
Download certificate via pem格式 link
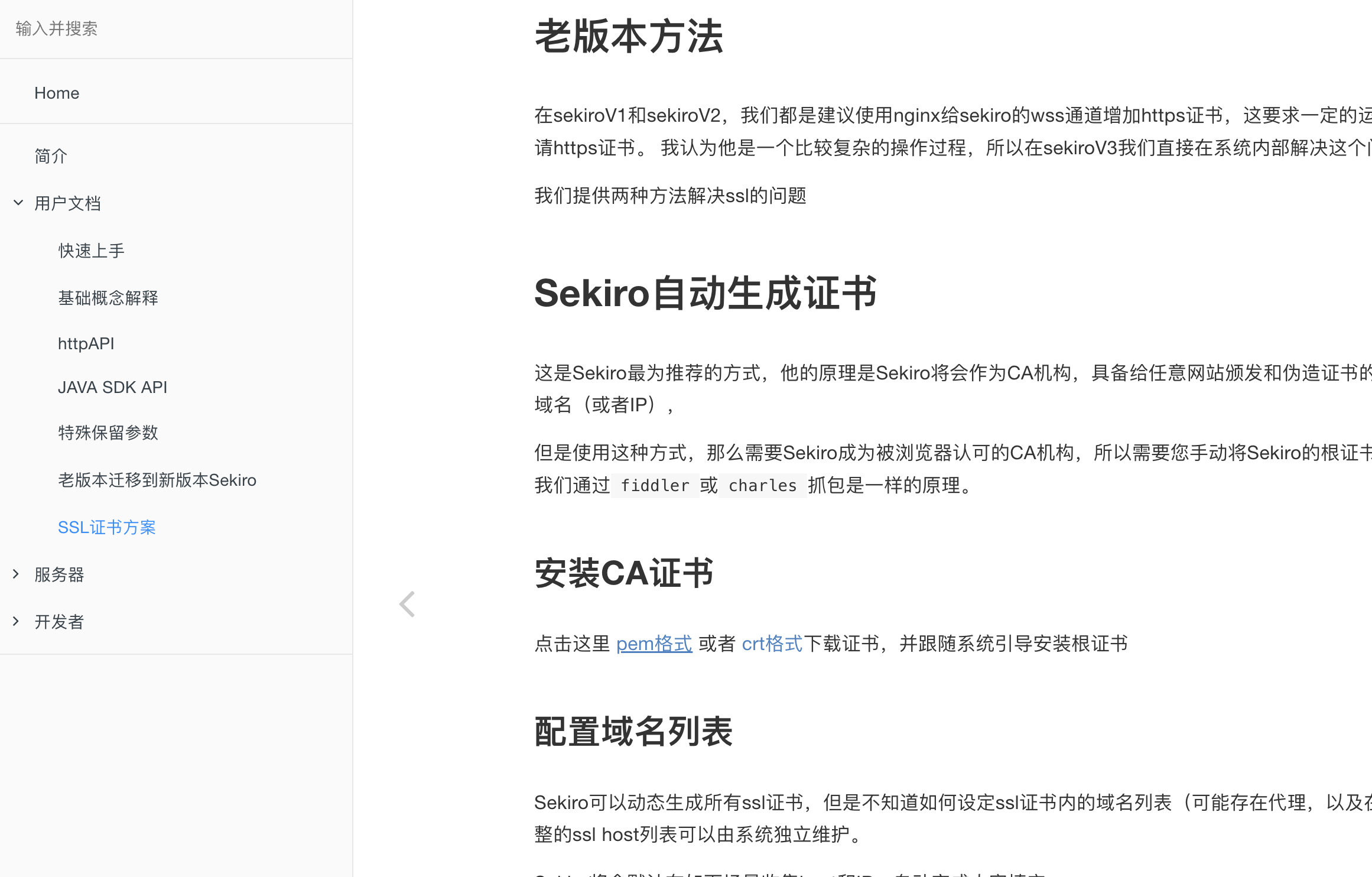(654, 644)
